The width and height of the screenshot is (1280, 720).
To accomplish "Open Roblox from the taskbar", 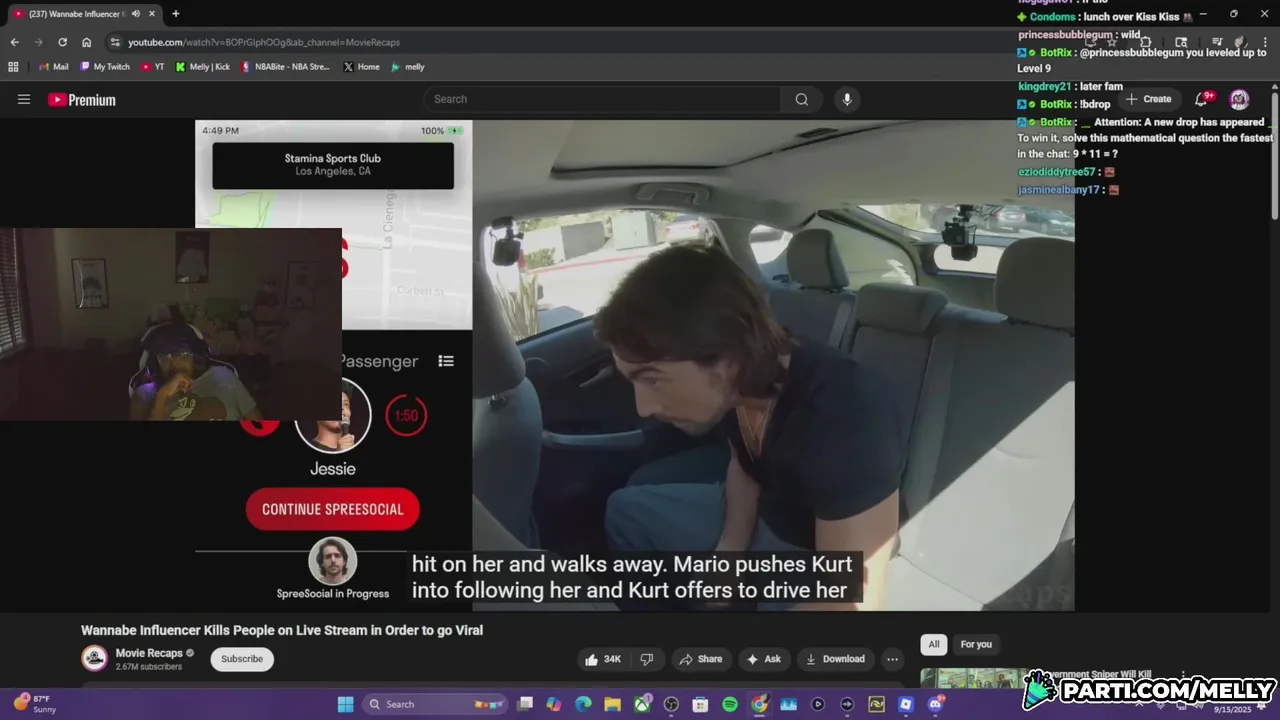I will coord(906,704).
